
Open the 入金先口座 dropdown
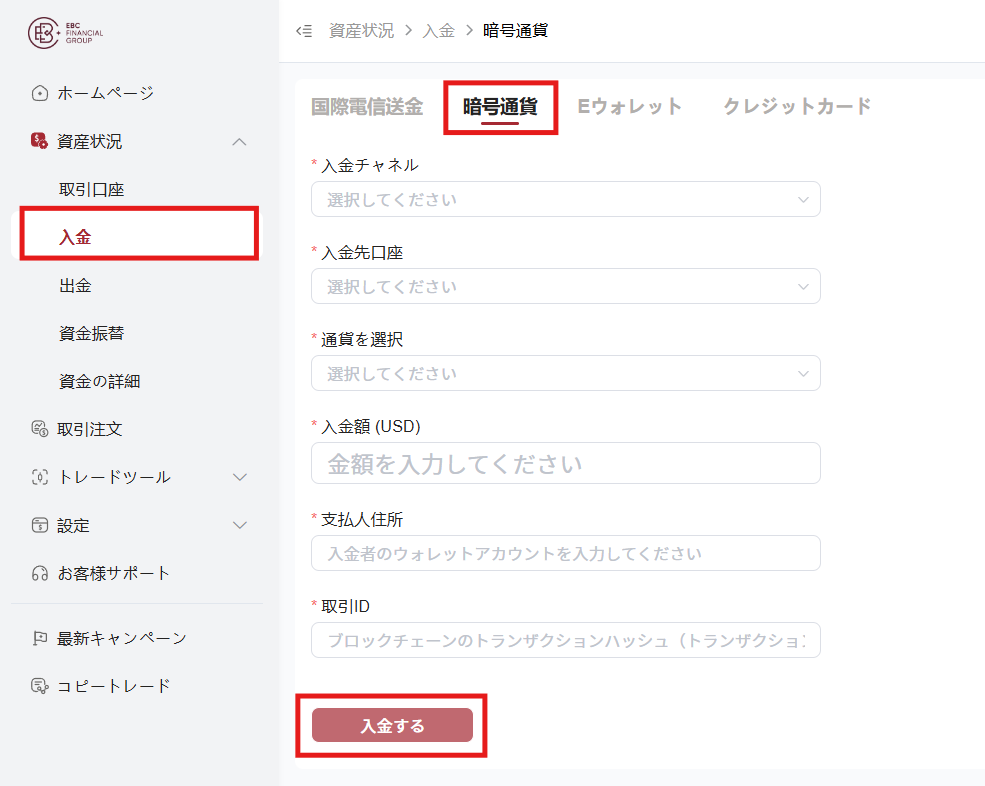pos(565,286)
